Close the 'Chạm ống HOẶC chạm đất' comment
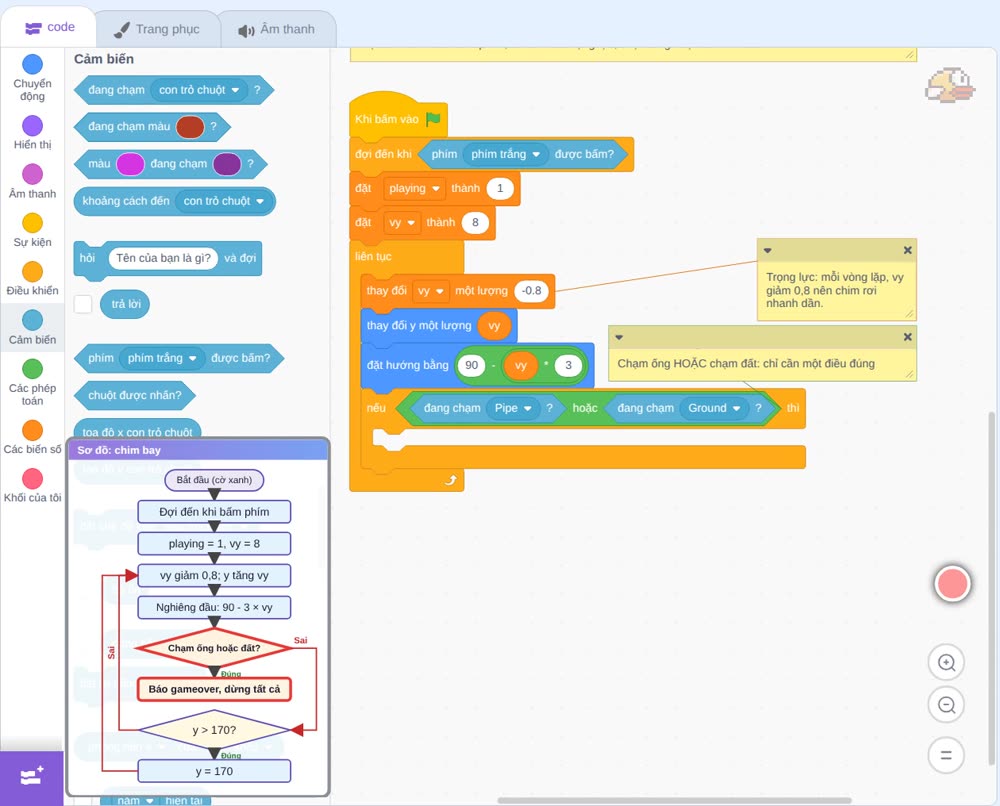This screenshot has width=1000, height=806. 908,337
